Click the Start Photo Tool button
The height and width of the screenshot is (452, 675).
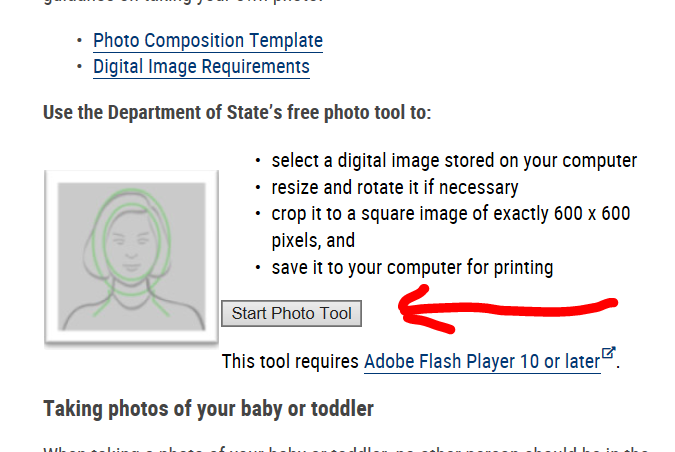291,313
